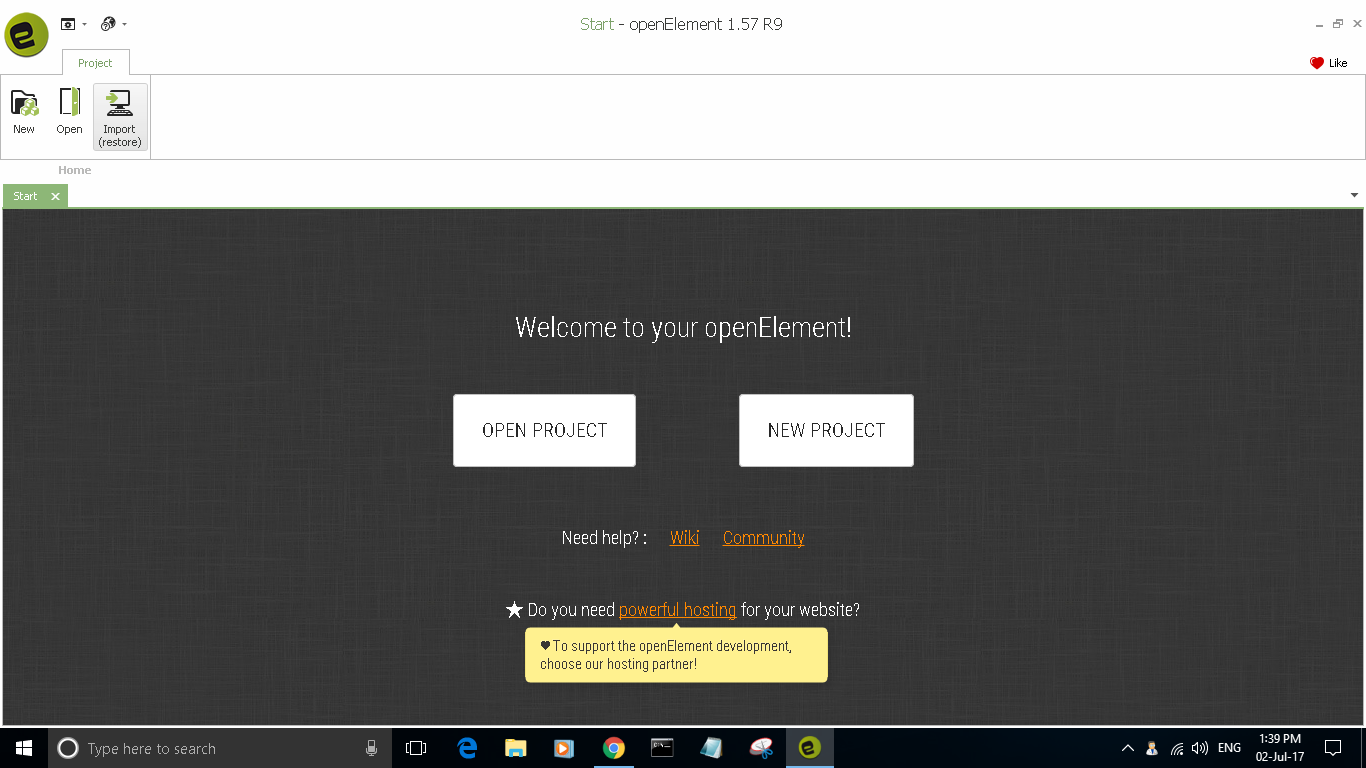1366x768 pixels.
Task: Open the globe language icon in title bar
Action: (108, 23)
